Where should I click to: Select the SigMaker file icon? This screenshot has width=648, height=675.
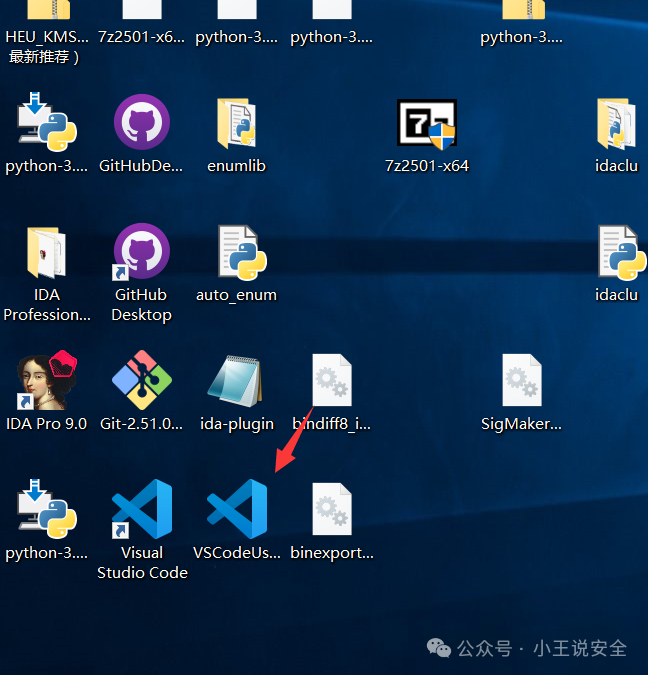(522, 380)
